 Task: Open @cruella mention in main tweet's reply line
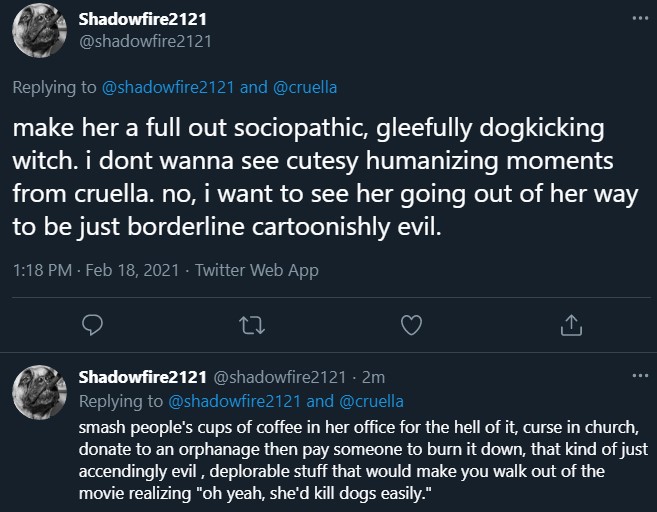[x=305, y=87]
